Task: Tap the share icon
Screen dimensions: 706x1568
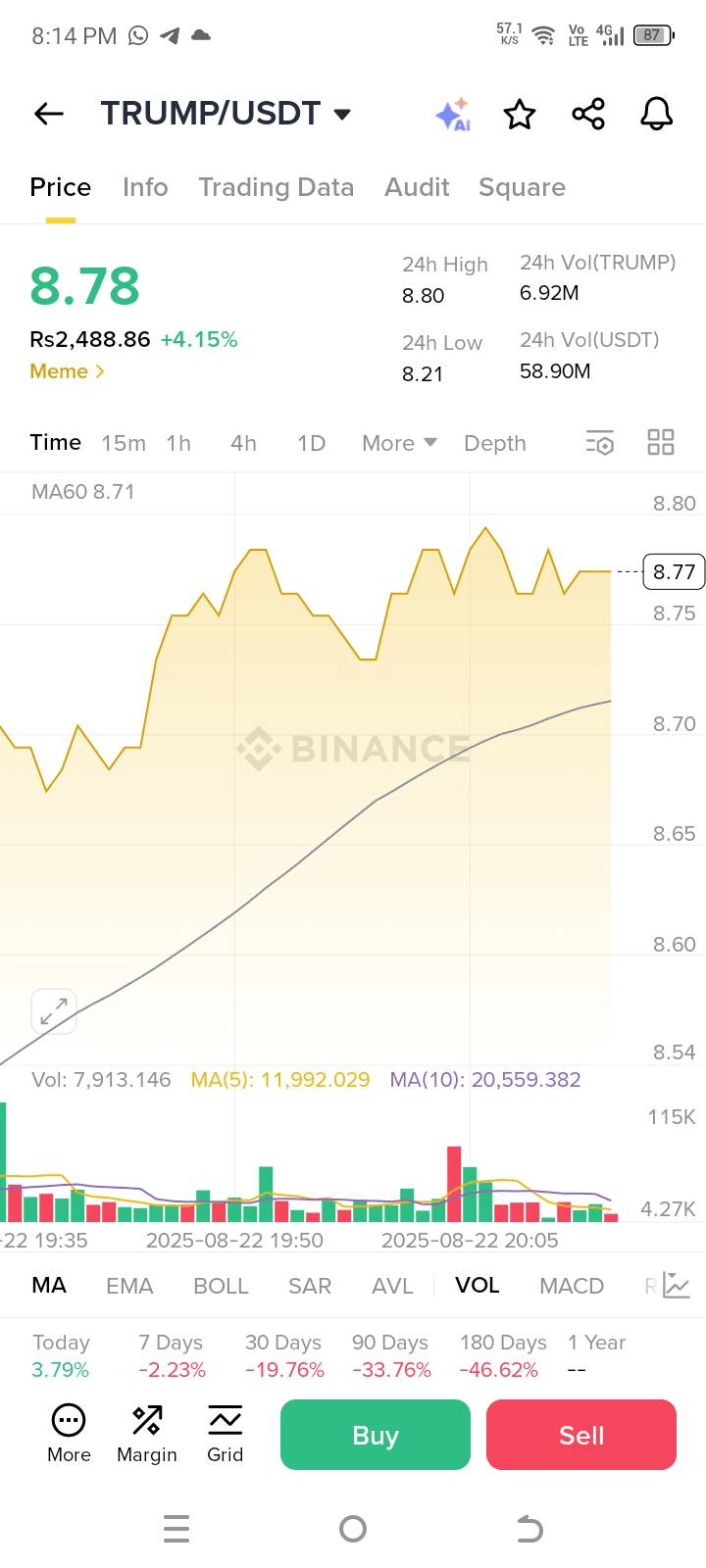Action: (x=588, y=115)
